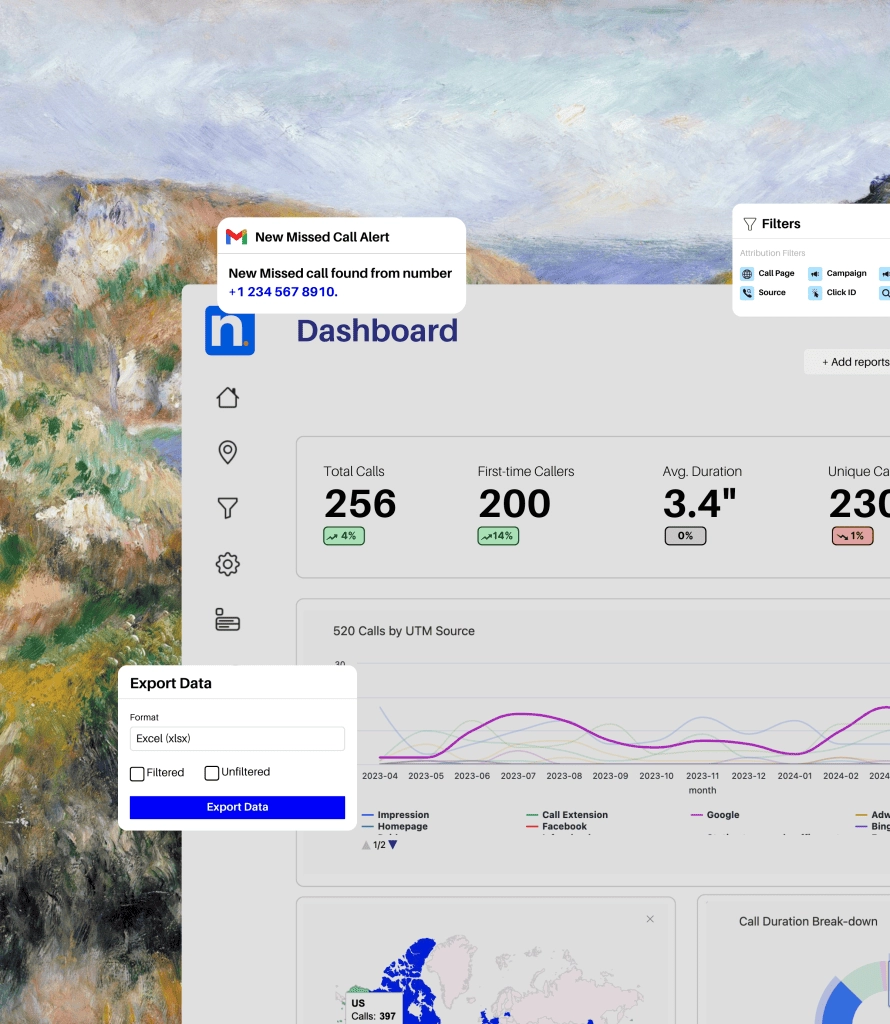
Task: Toggle the Google series in chart legend
Action: click(x=722, y=815)
